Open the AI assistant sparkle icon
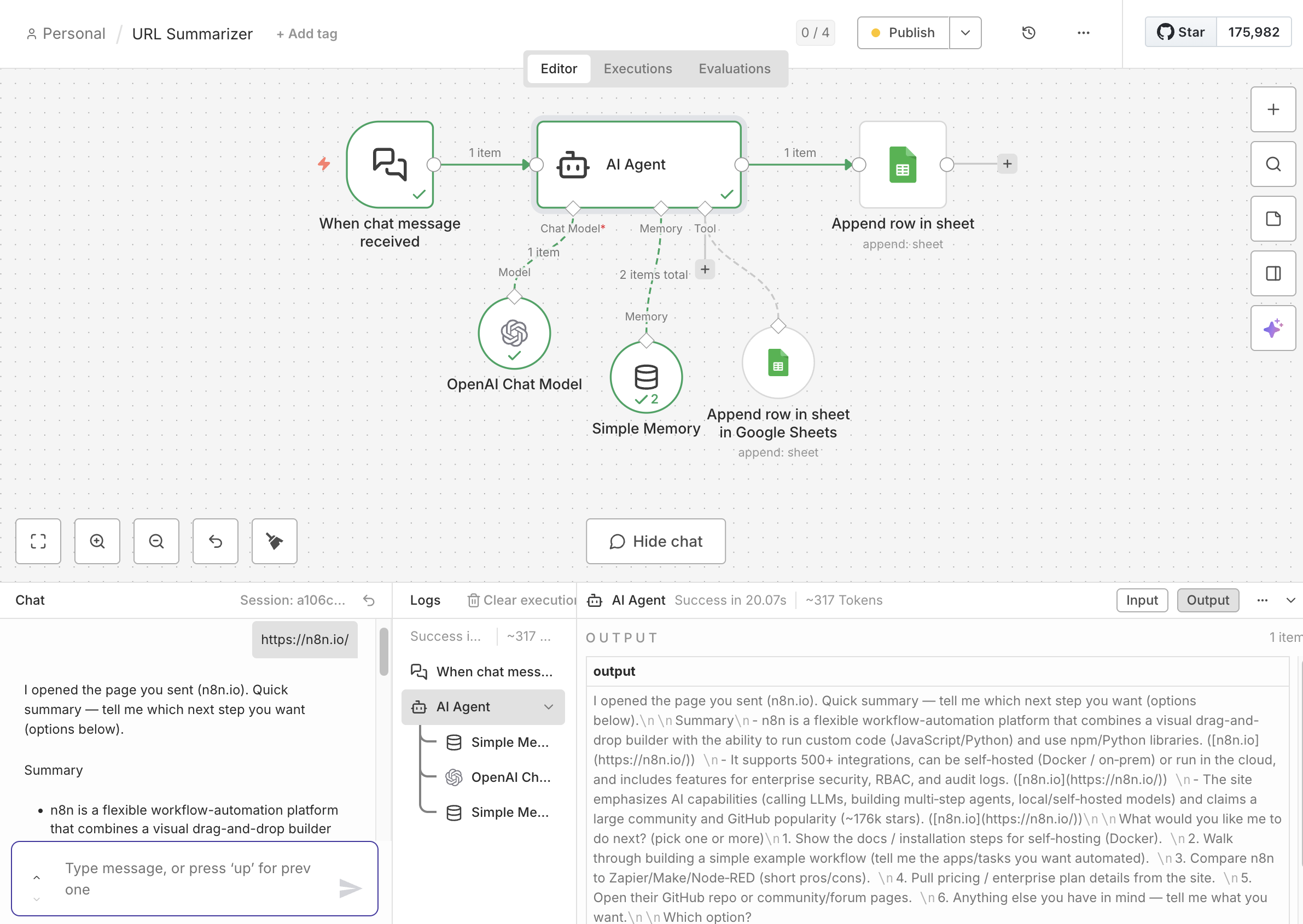 pyautogui.click(x=1273, y=328)
